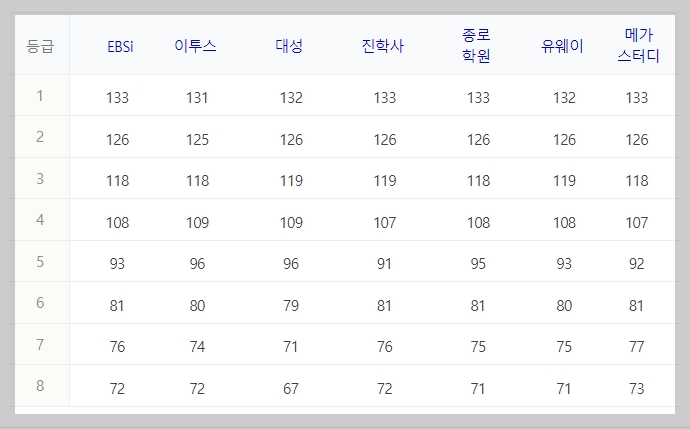Image resolution: width=690 pixels, height=429 pixels.
Task: Click 107 in the 메가스터디 column
Action: point(637,222)
